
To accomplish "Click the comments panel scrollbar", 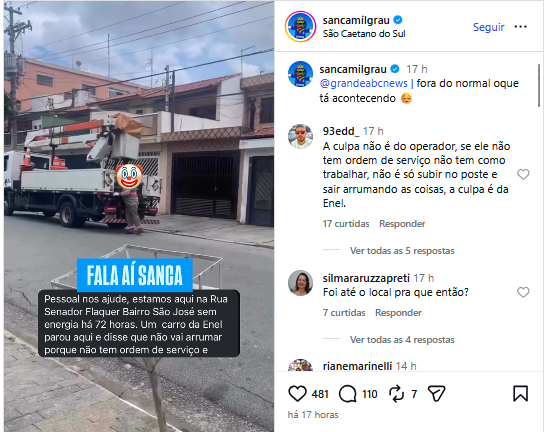I will click(539, 85).
